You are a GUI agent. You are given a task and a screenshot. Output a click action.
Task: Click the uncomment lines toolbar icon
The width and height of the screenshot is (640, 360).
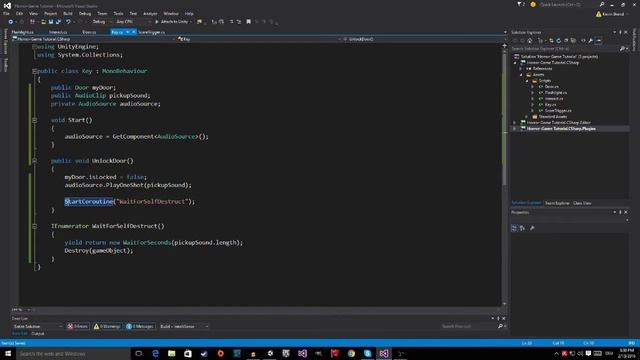click(x=239, y=22)
